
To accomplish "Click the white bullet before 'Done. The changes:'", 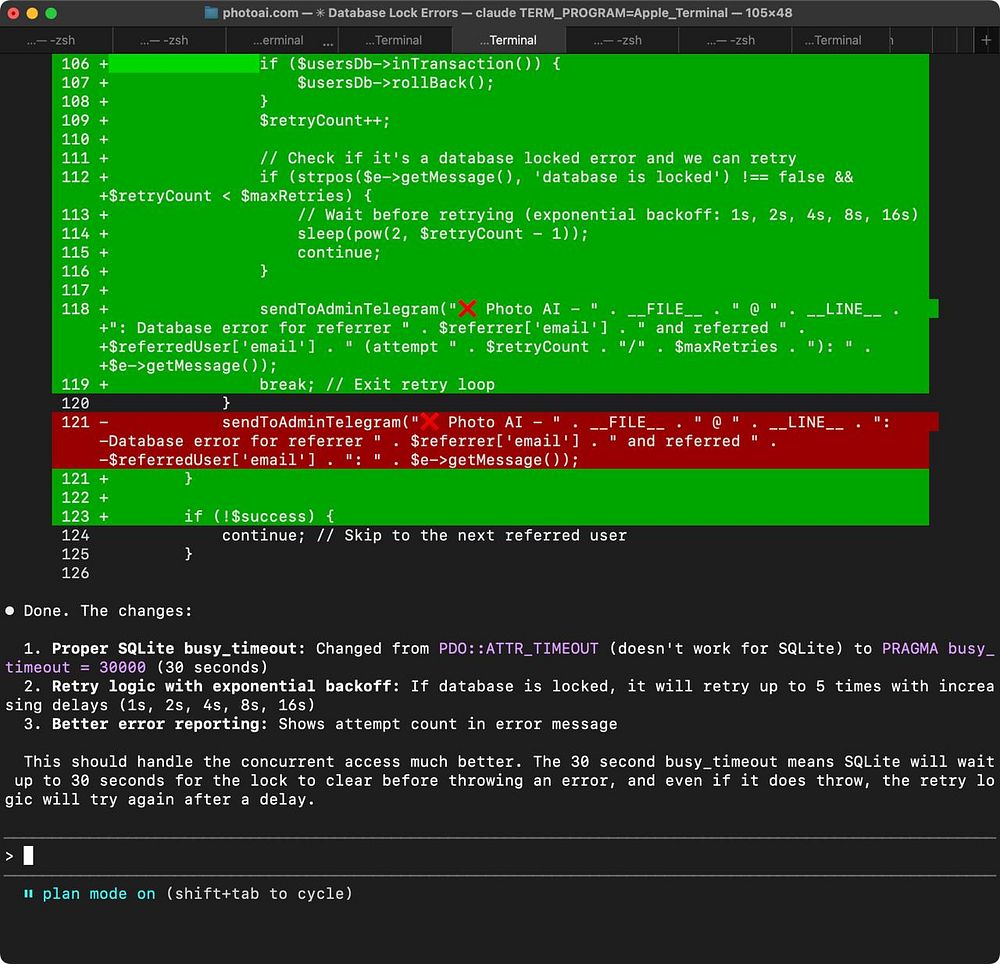I will coord(10,611).
